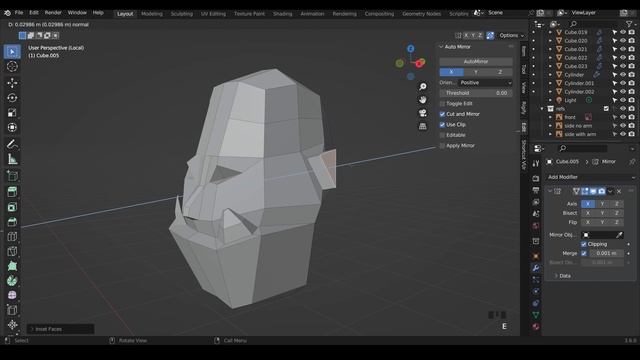Select the Poly Build tool

(12, 266)
